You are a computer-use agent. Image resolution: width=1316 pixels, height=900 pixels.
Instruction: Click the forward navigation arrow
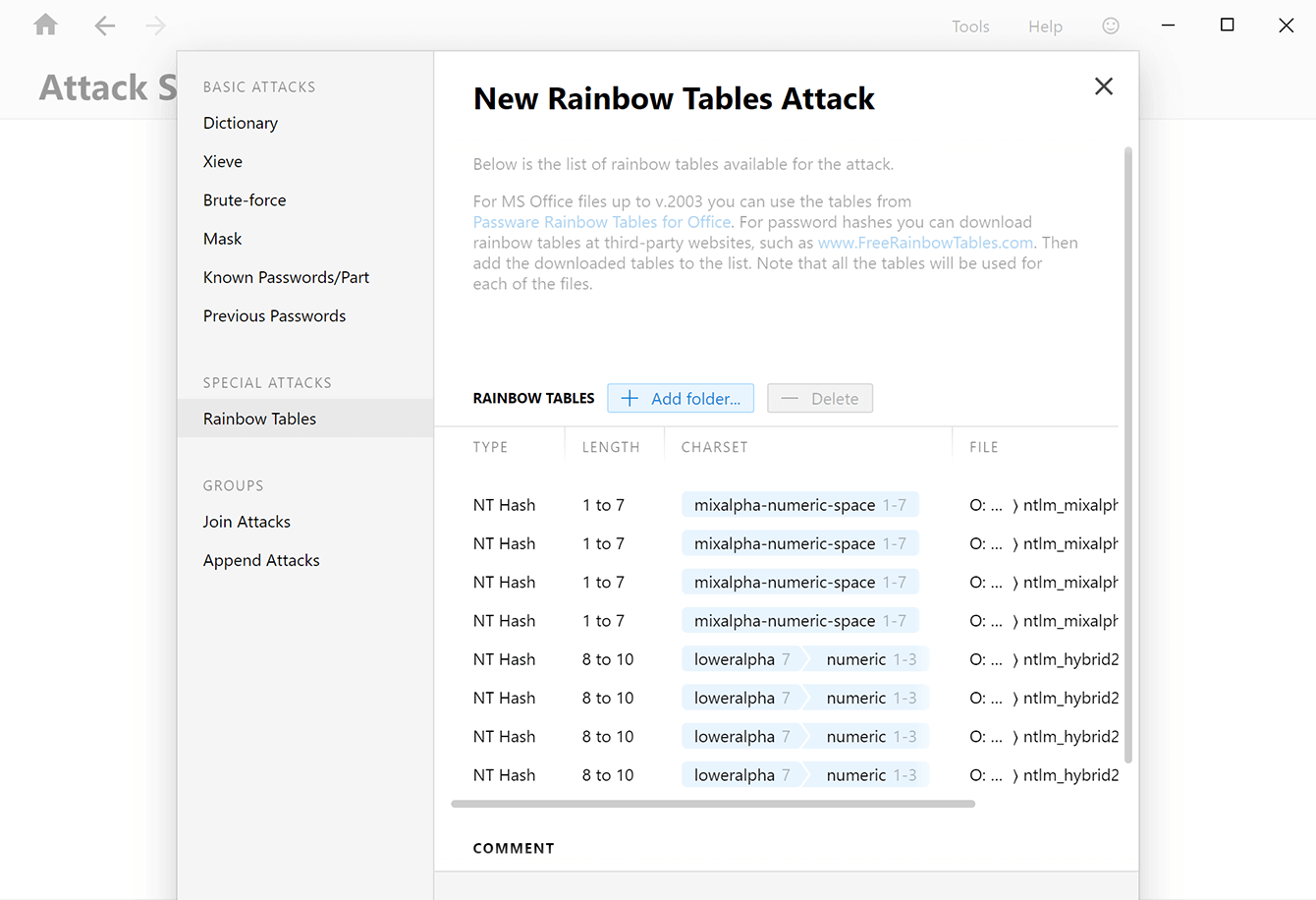155,26
